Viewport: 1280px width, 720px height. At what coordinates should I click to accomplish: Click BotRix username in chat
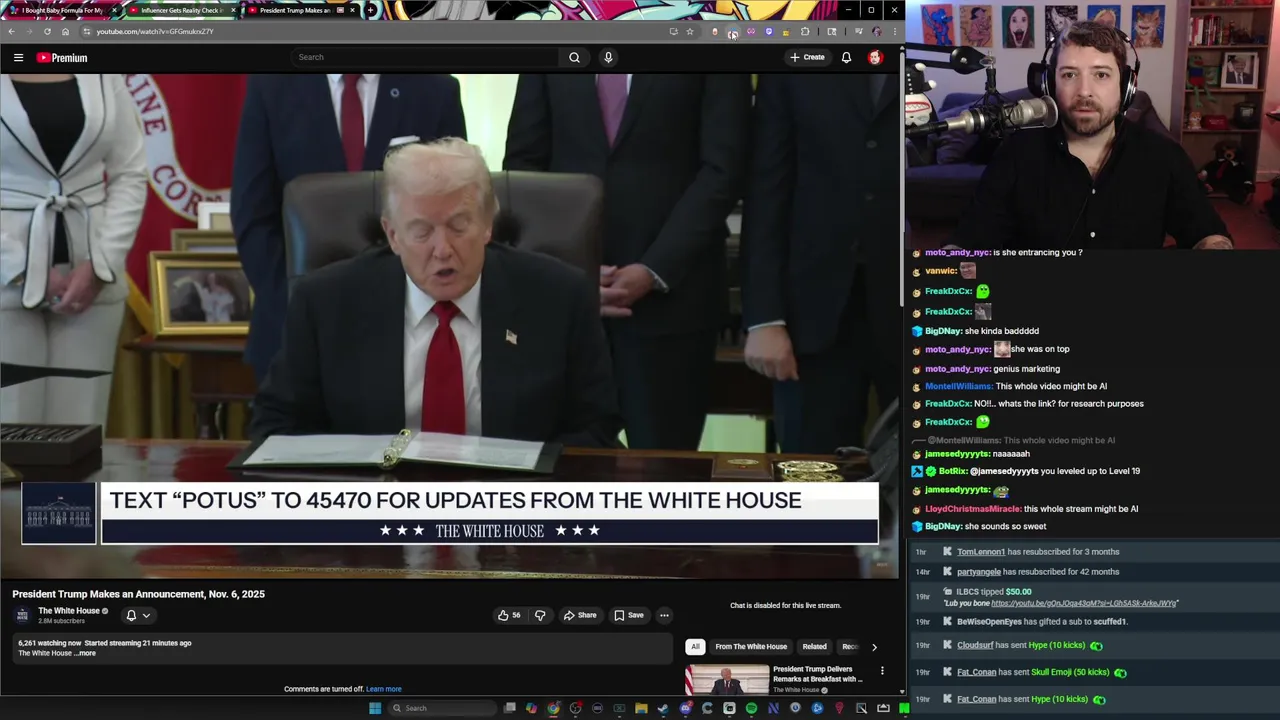coord(953,471)
